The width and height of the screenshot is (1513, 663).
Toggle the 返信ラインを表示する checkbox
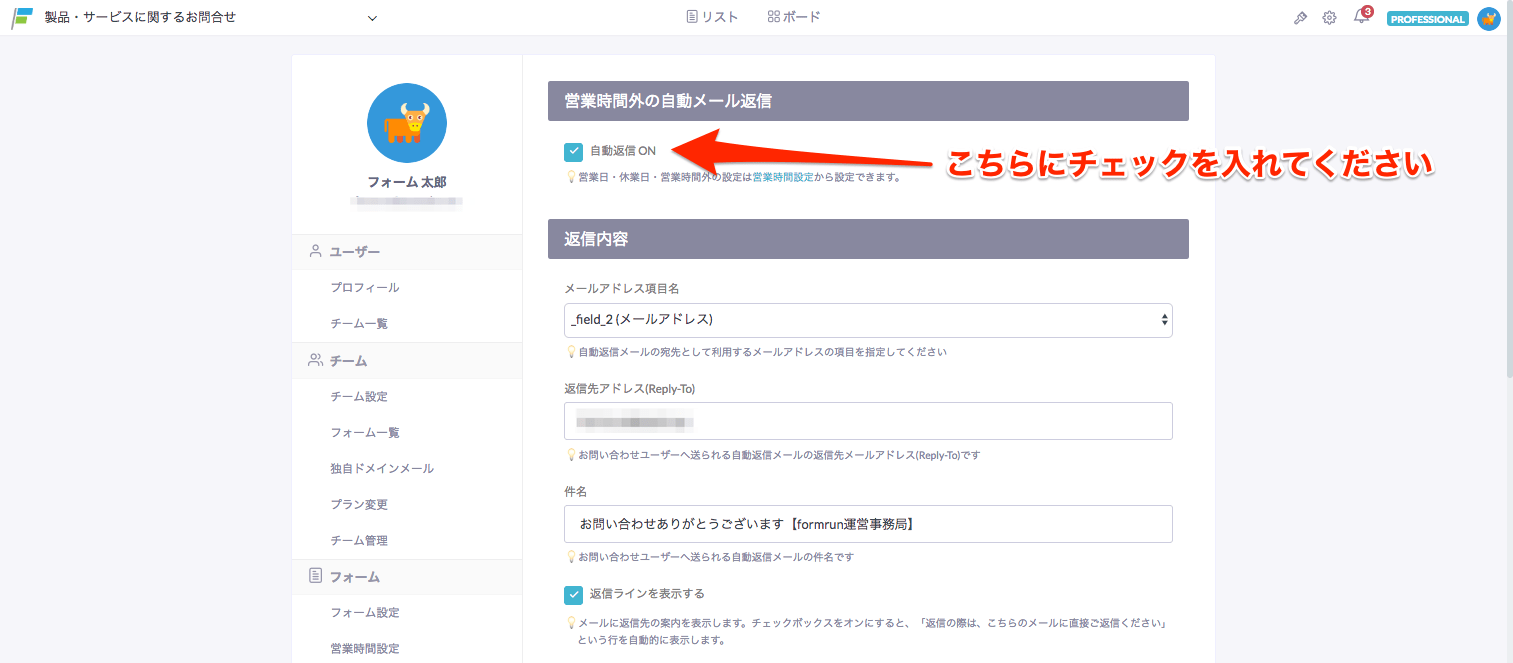coord(573,593)
